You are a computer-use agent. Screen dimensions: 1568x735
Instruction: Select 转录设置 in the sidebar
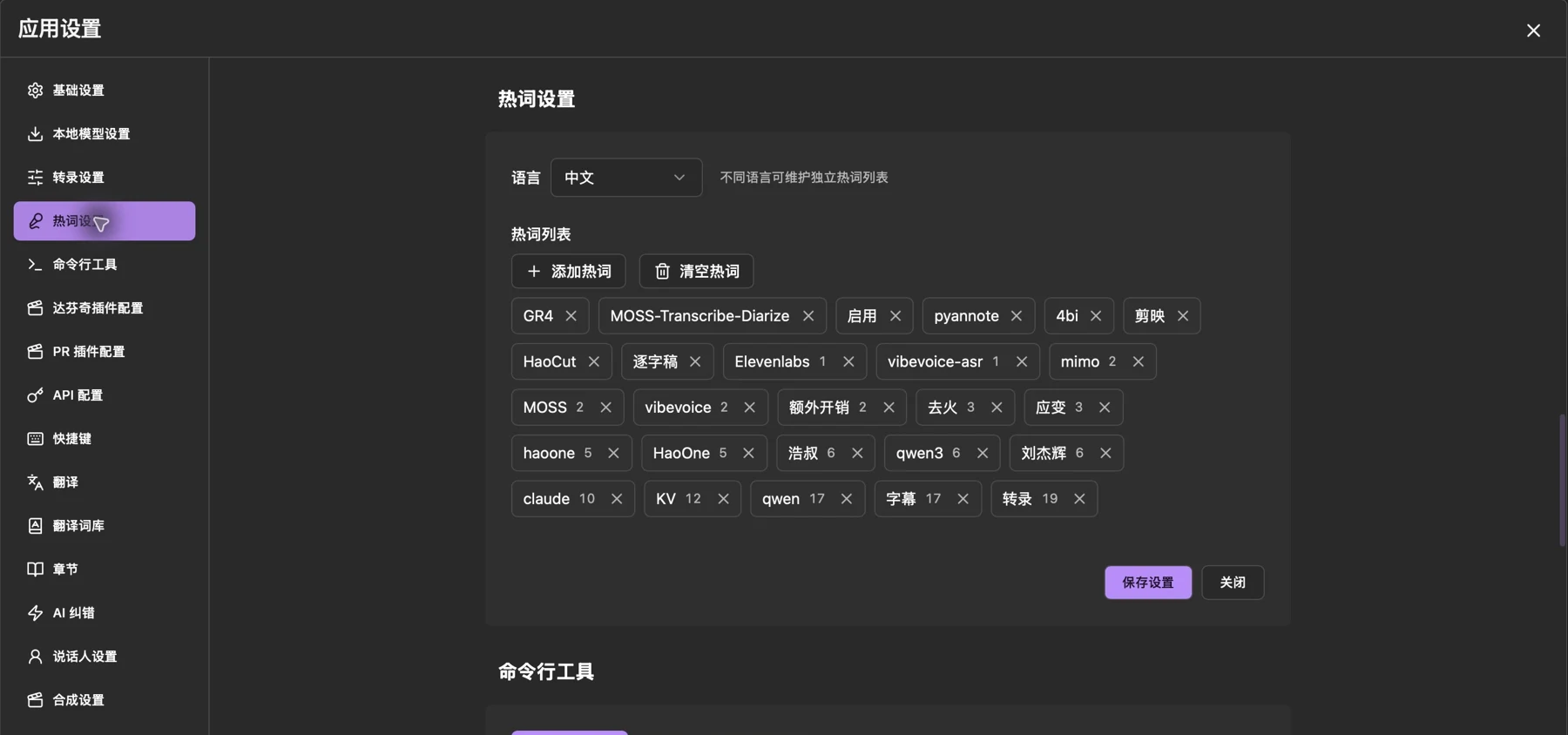(x=105, y=178)
